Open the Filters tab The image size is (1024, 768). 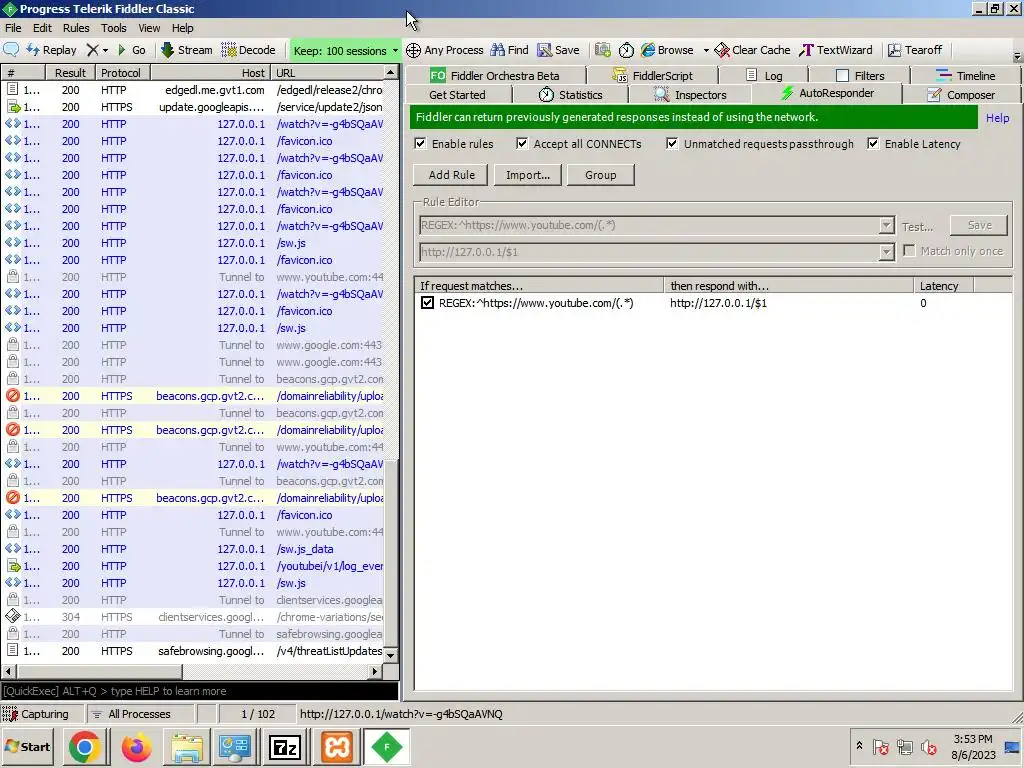859,76
